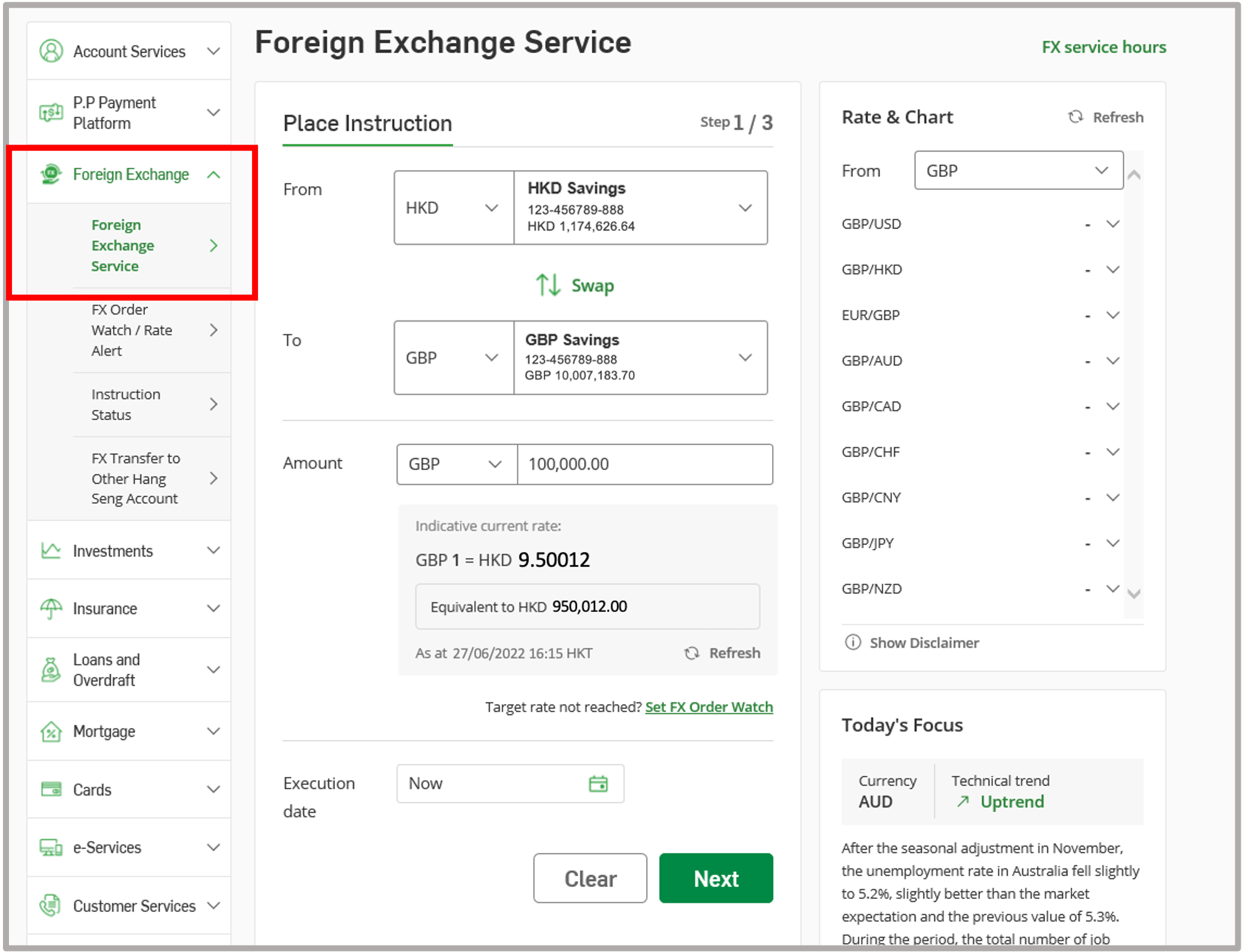Click the Clear button
This screenshot has height=952, width=1242.
(x=590, y=878)
